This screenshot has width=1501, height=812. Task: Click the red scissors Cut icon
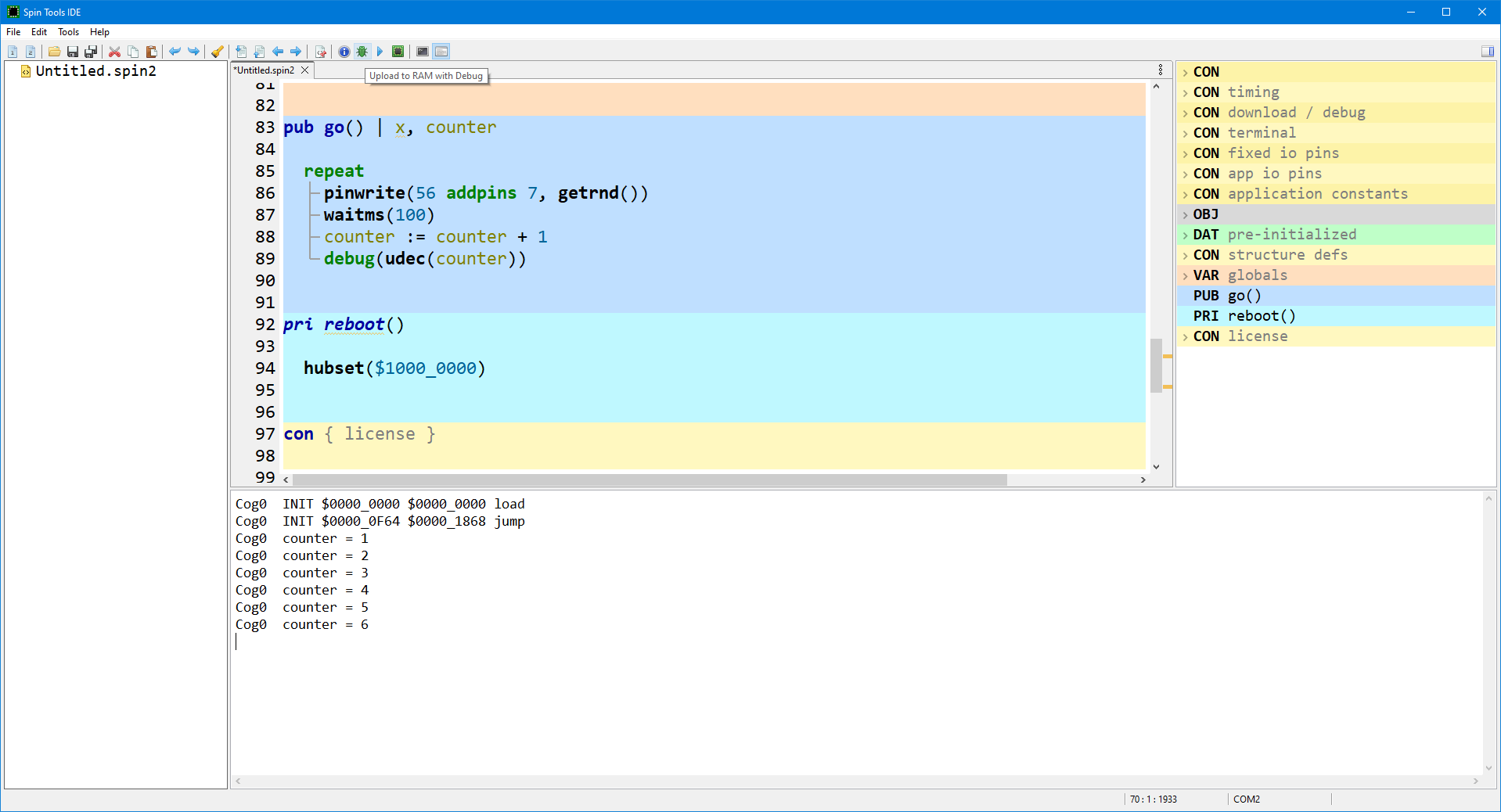[114, 52]
